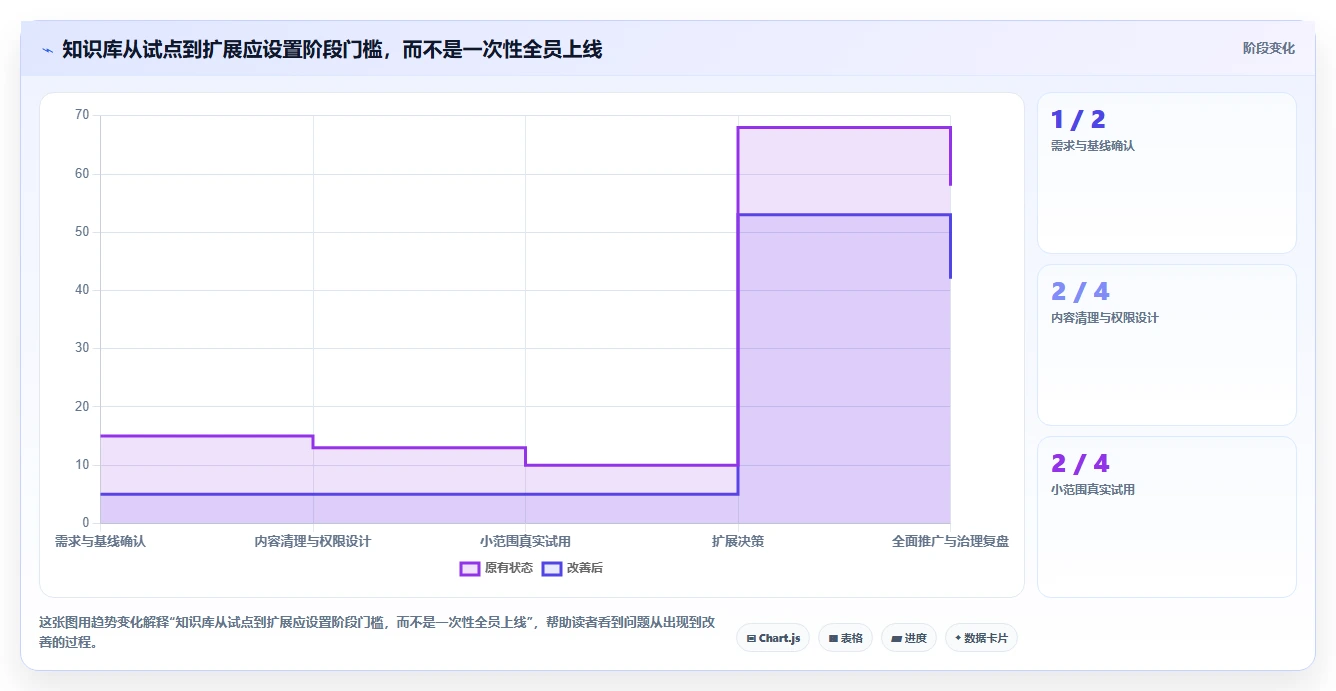Screen dimensions: 1336x691
Task: Click the 阶段变化 label in header
Action: click(1269, 48)
